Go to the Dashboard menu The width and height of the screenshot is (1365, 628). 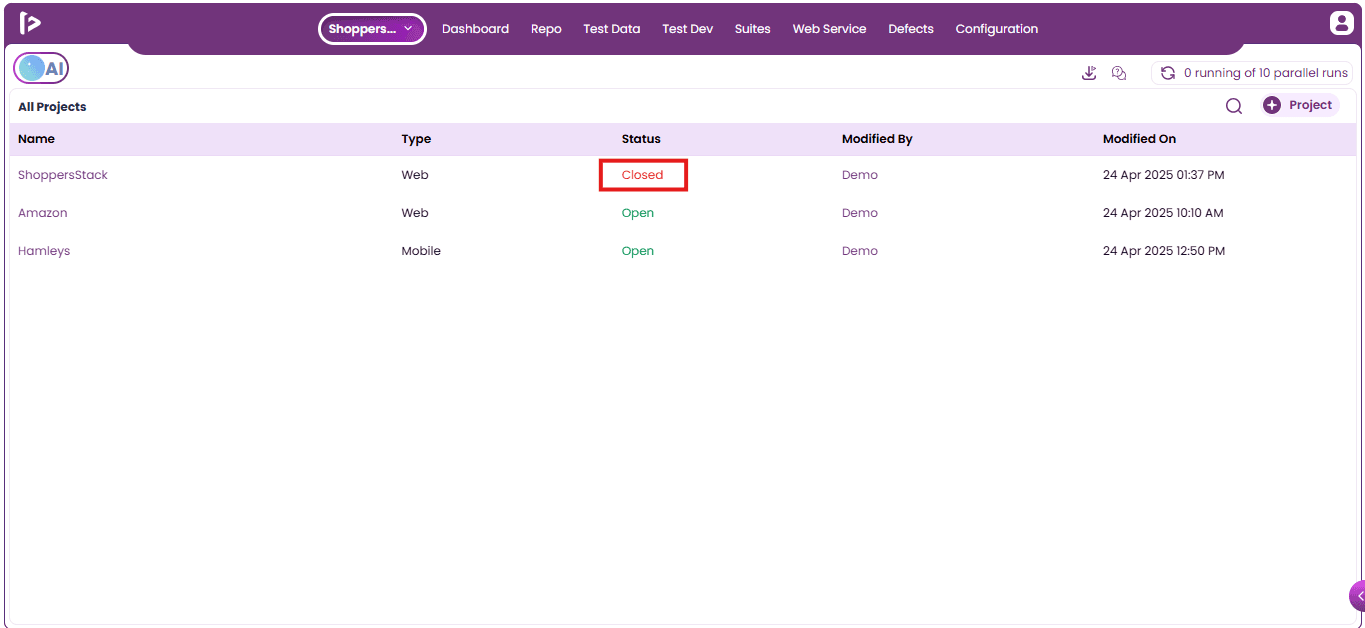click(475, 29)
